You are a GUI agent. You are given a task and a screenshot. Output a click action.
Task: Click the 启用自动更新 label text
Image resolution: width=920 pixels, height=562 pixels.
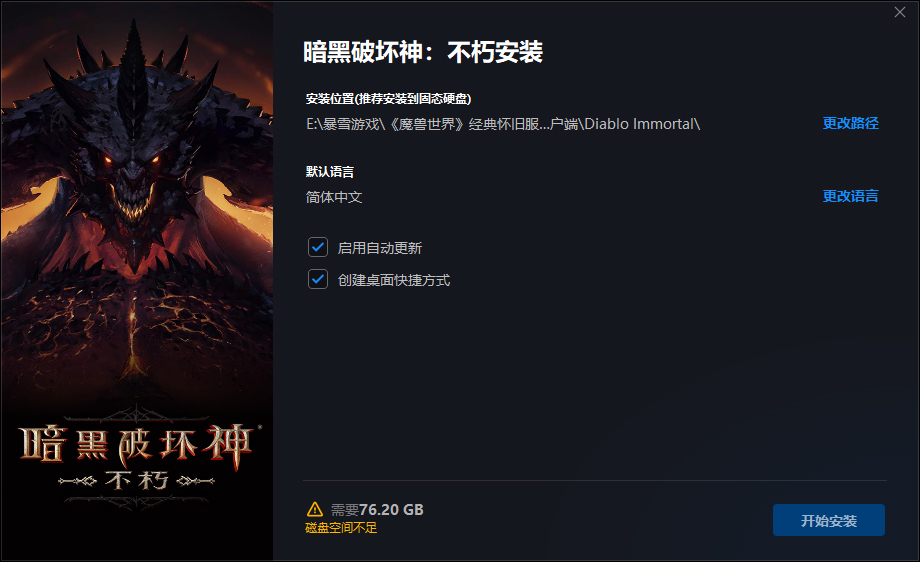380,248
